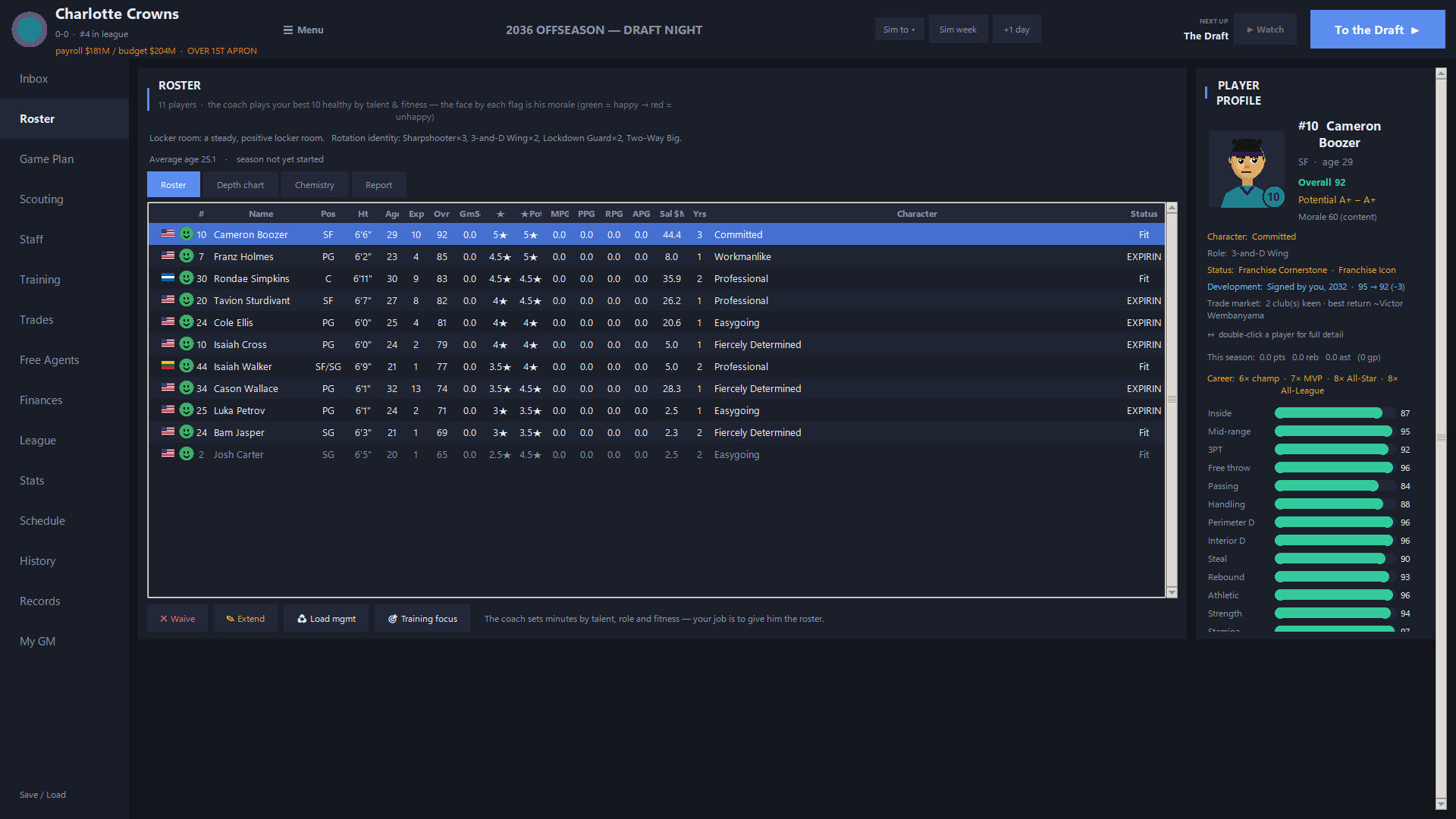The width and height of the screenshot is (1456, 819).
Task: Click Cole Ellis's morale face icon
Action: (187, 322)
